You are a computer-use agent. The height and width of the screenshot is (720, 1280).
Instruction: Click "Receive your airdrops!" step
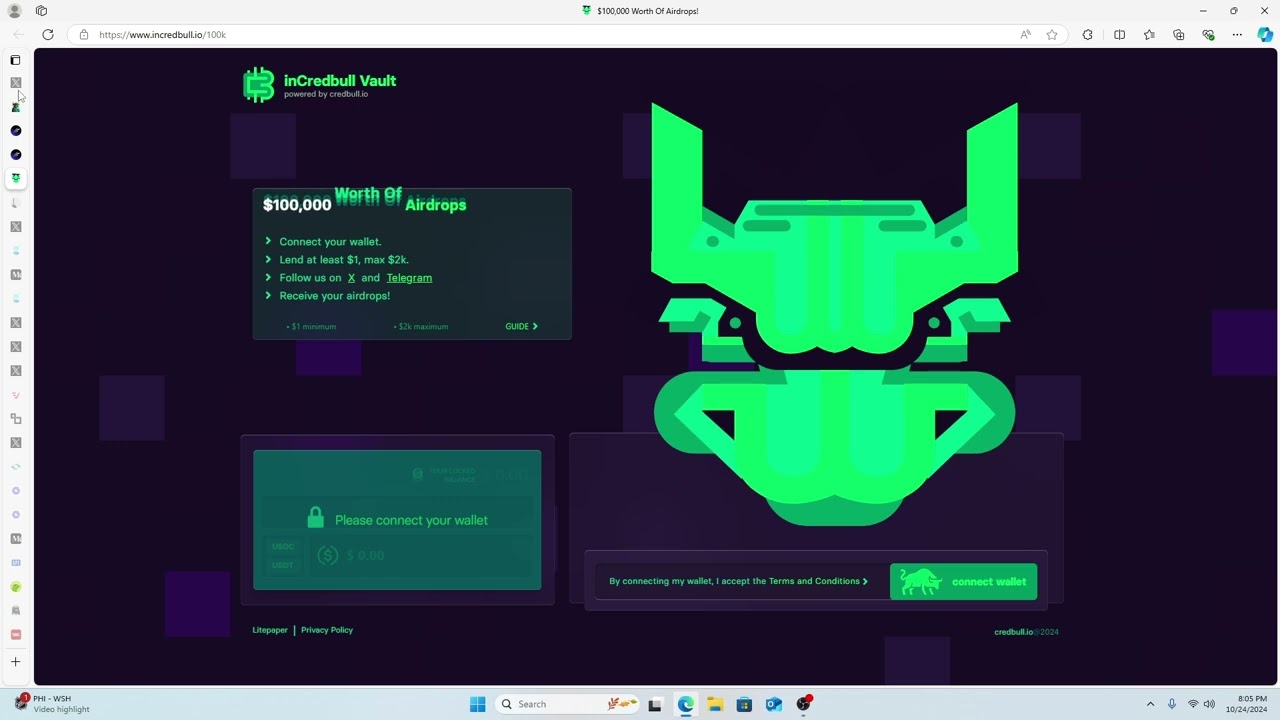(x=335, y=296)
